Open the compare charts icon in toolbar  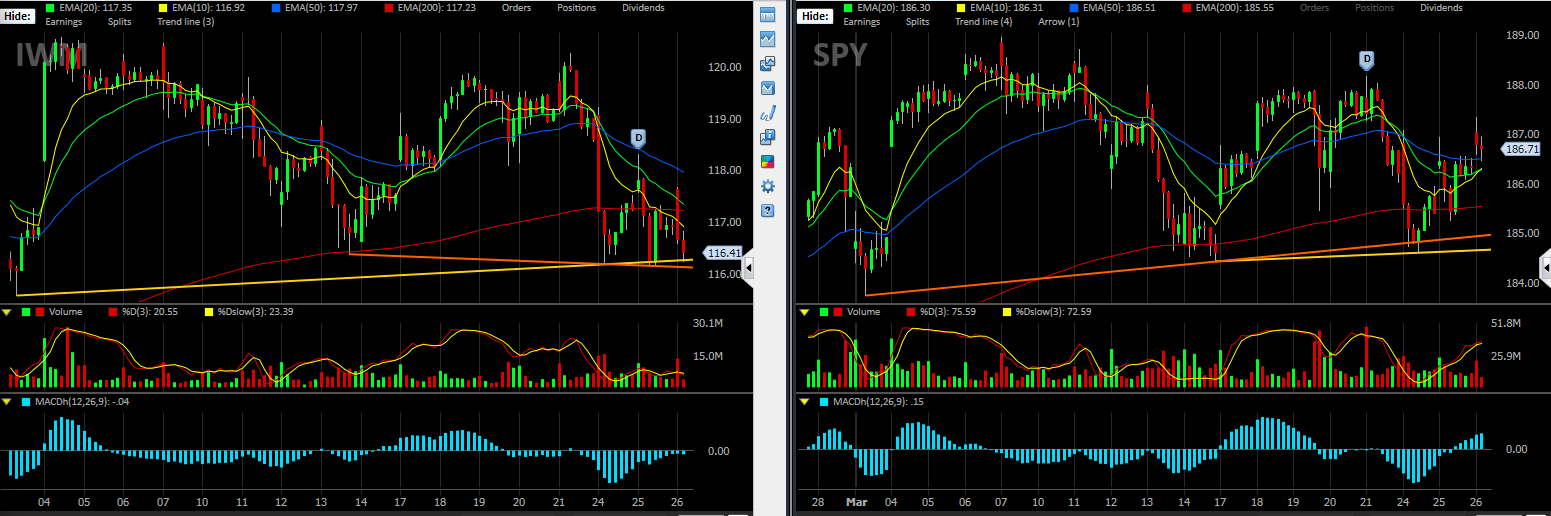click(x=768, y=63)
